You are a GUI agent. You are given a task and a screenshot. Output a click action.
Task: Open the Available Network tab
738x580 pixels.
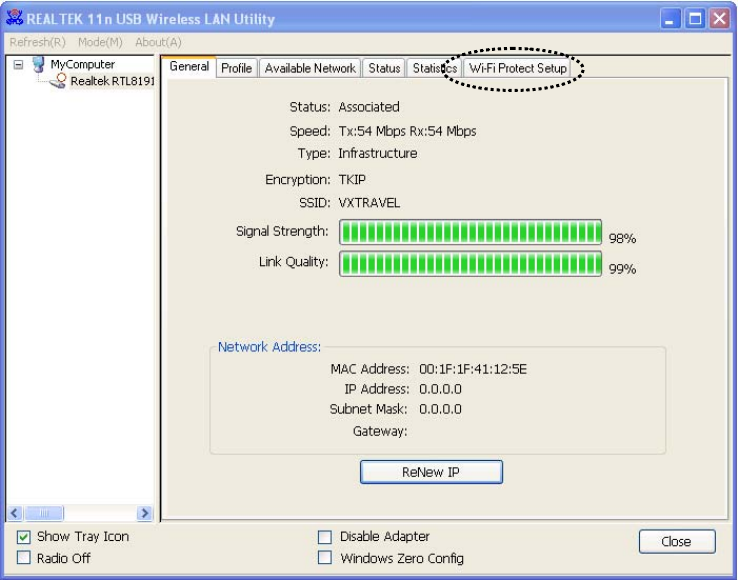[310, 68]
